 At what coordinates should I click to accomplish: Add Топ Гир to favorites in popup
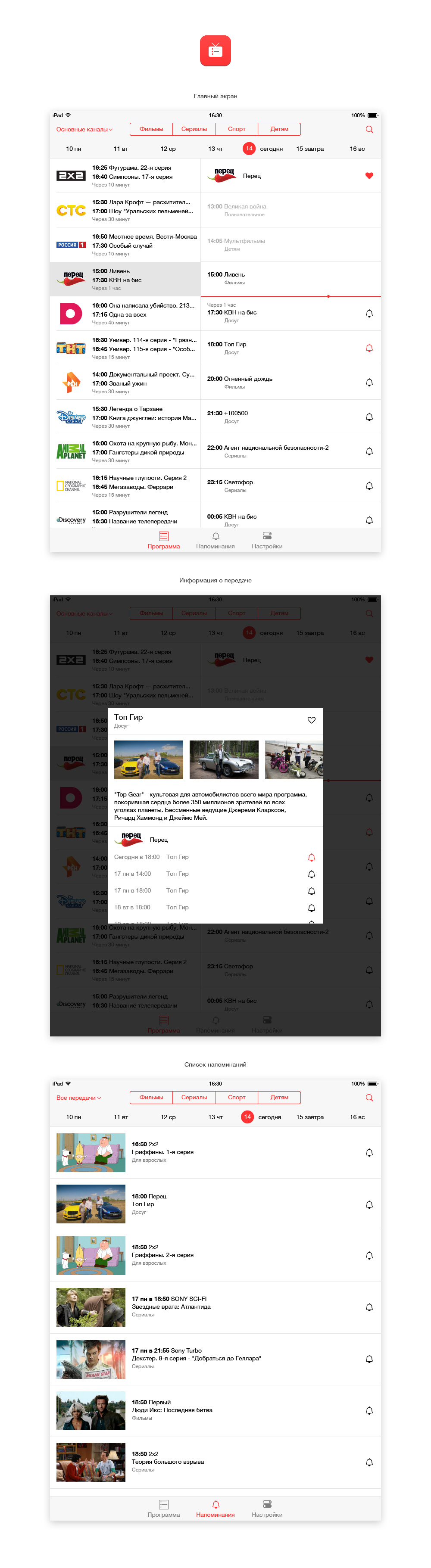pos(311,720)
